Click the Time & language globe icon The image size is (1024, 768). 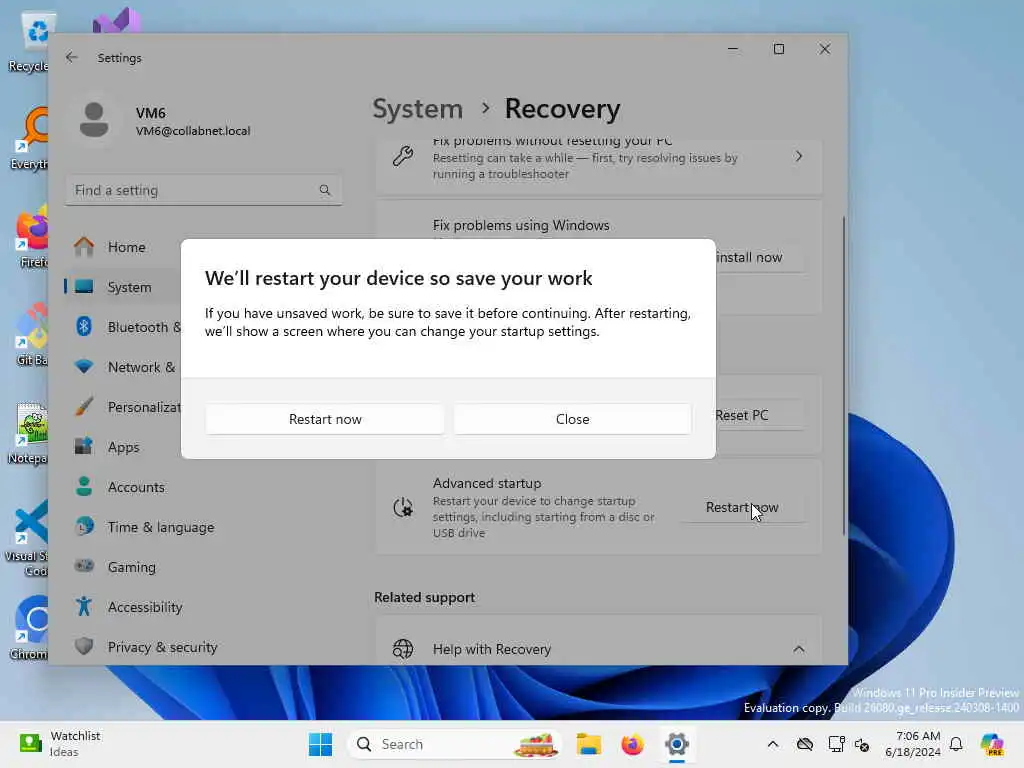(x=84, y=526)
